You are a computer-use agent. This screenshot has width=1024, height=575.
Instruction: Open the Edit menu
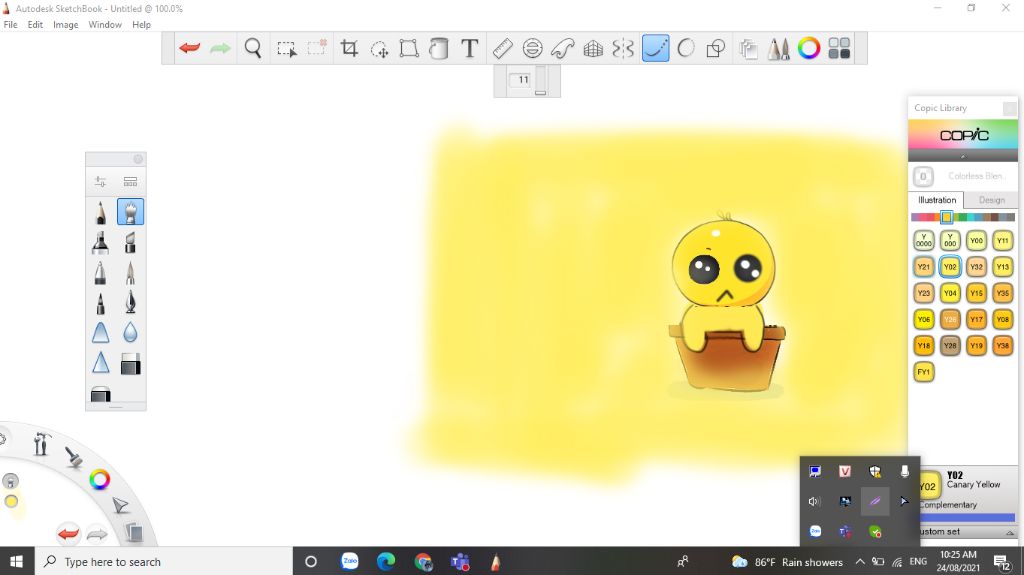coord(35,25)
